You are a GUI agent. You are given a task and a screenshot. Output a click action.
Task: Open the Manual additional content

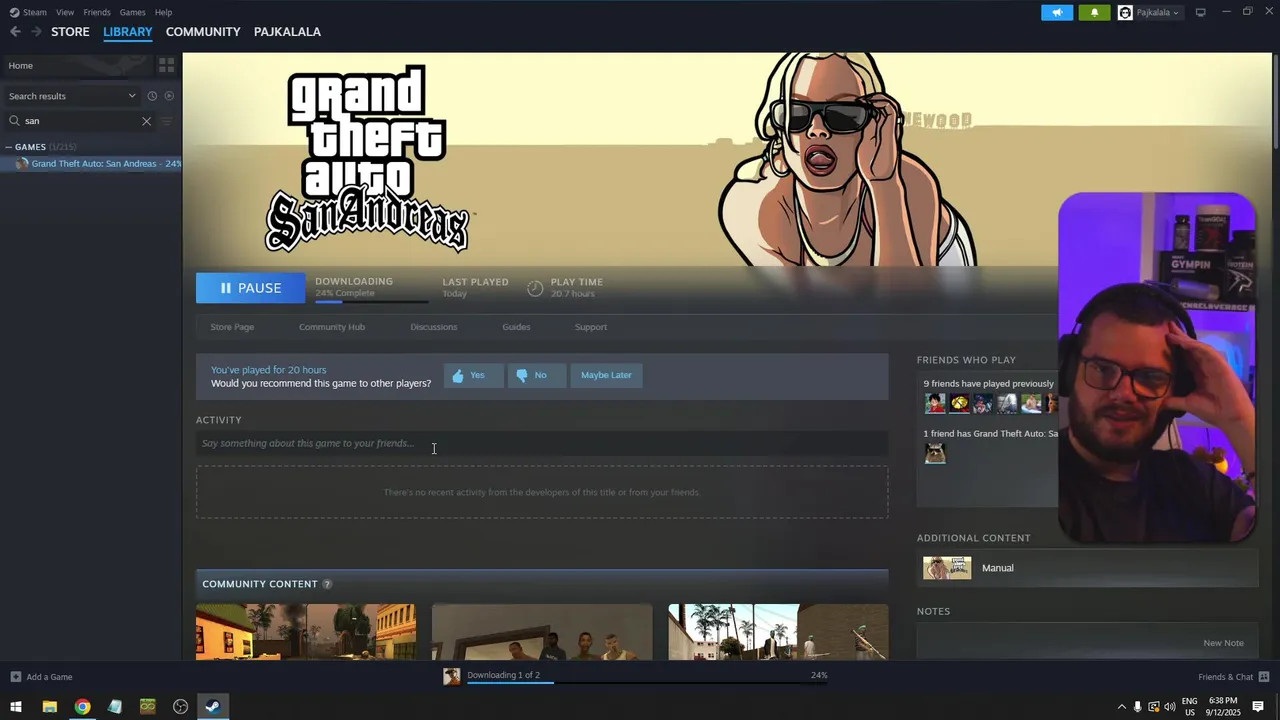1087,568
